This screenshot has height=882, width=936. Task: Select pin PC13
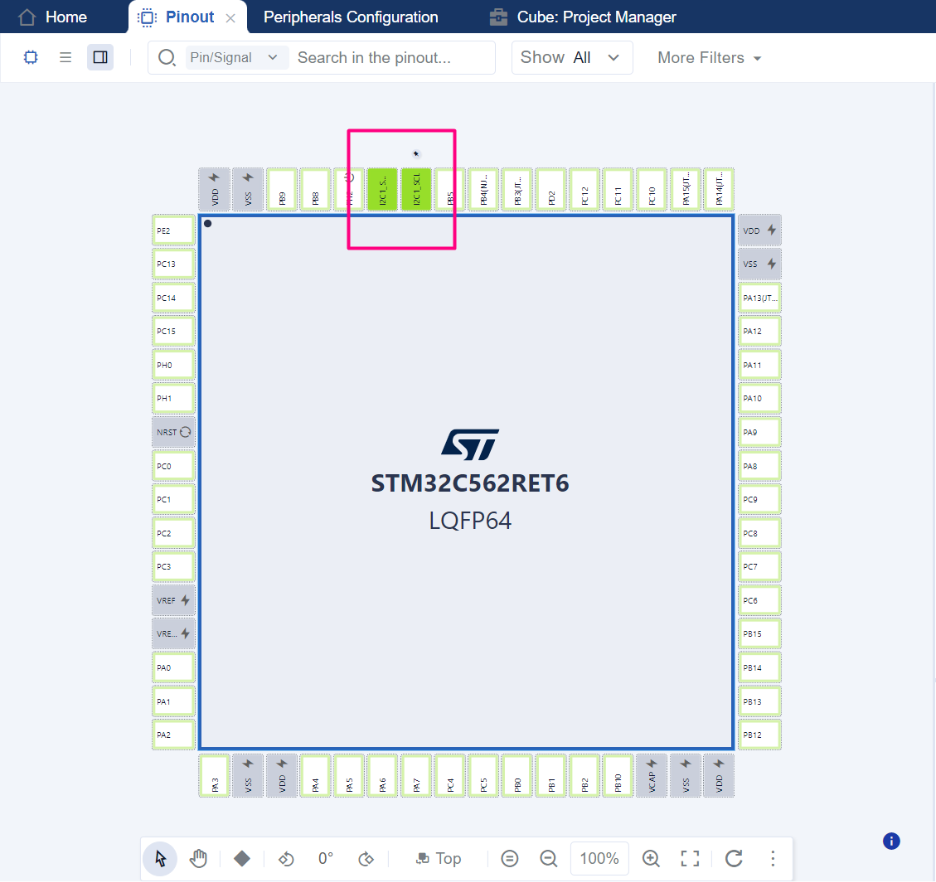[x=174, y=264]
